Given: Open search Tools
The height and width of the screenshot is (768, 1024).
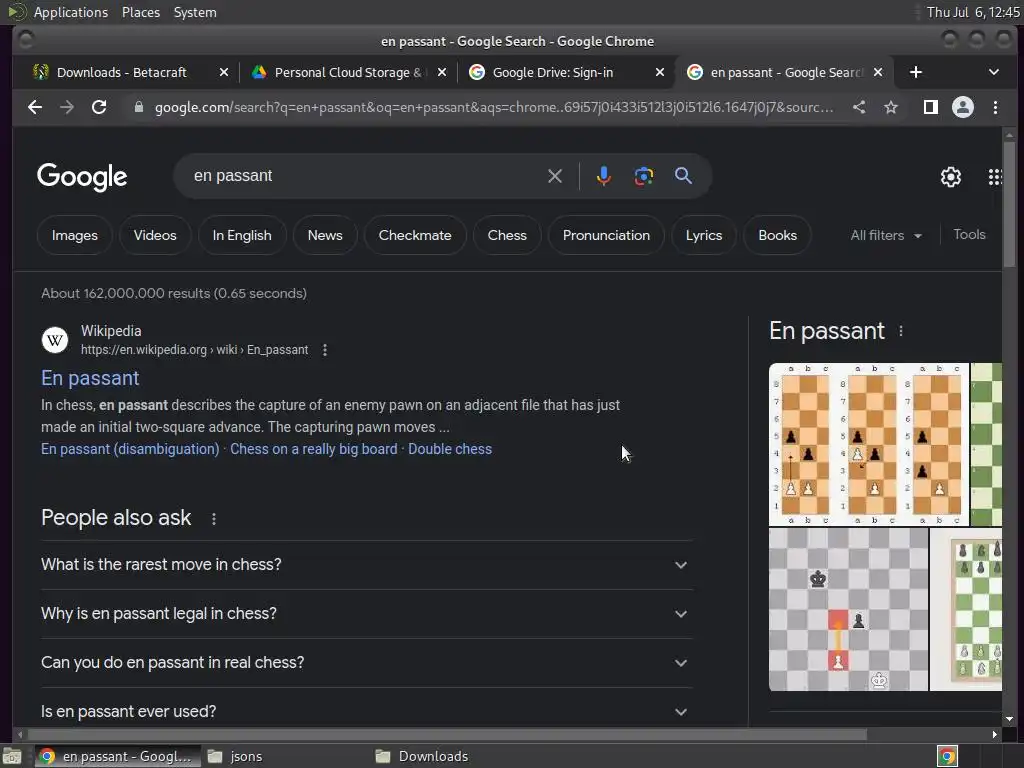Looking at the screenshot, I should (x=969, y=234).
